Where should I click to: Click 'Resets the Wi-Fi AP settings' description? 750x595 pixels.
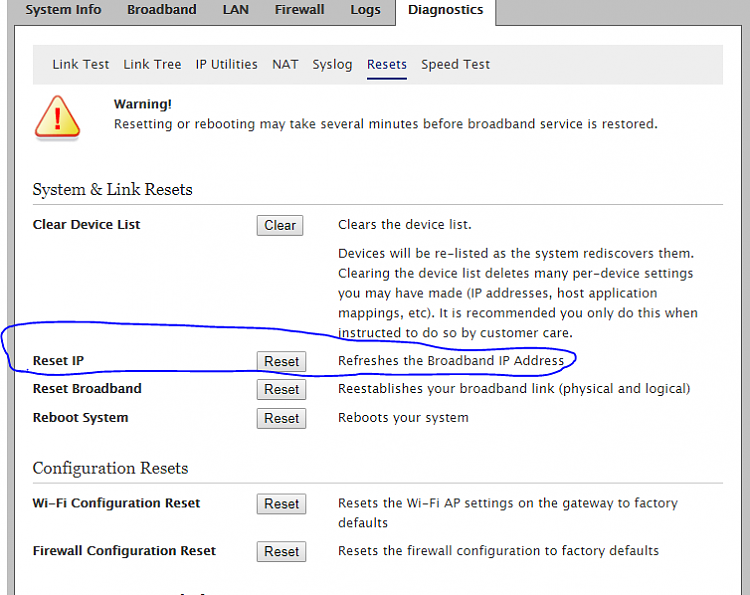(508, 513)
